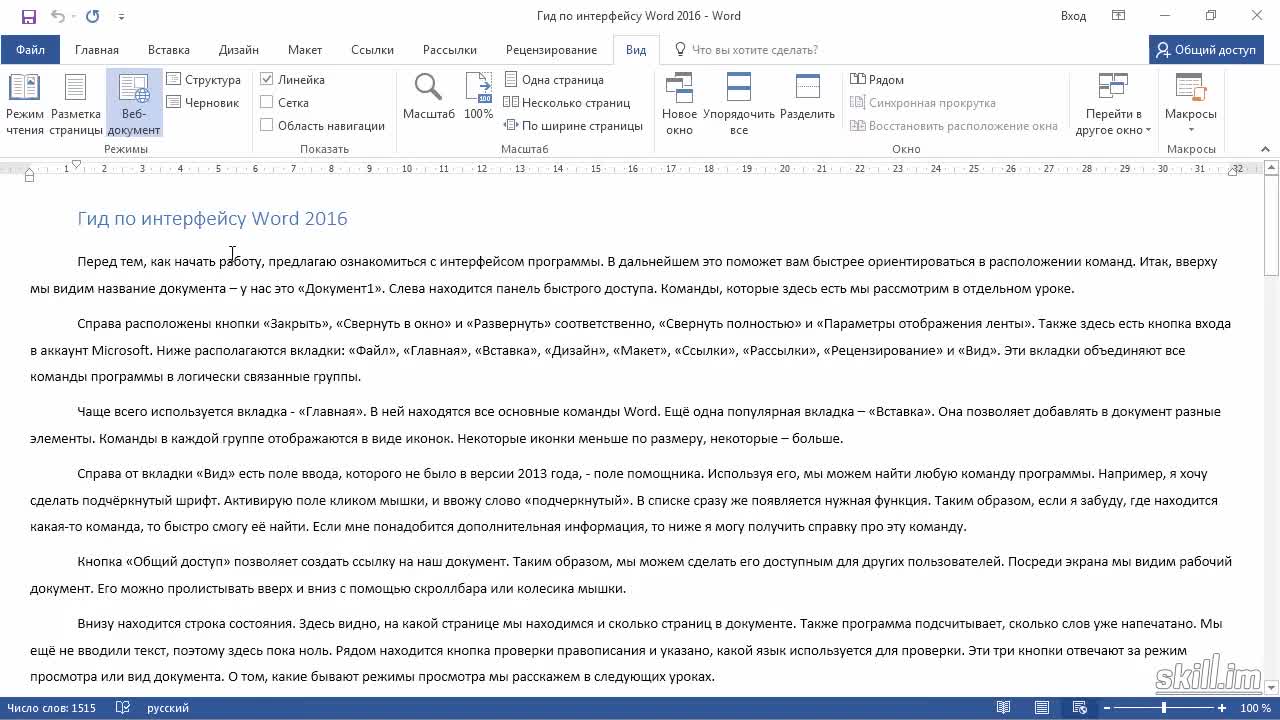1280x720 pixels.
Task: Enable the Сетка gridlines checkbox
Action: coord(267,102)
